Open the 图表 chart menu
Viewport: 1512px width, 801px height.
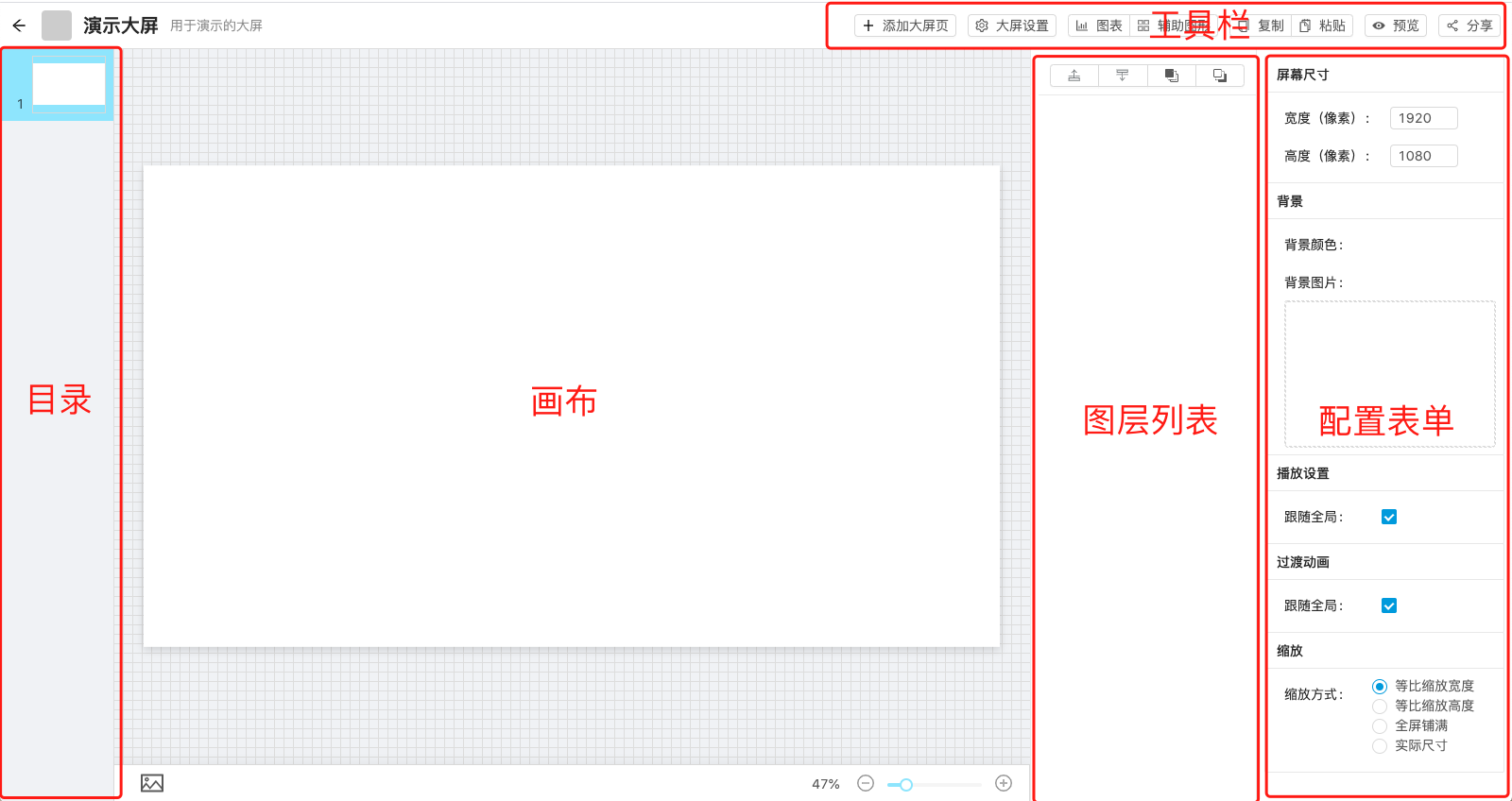[x=1099, y=26]
